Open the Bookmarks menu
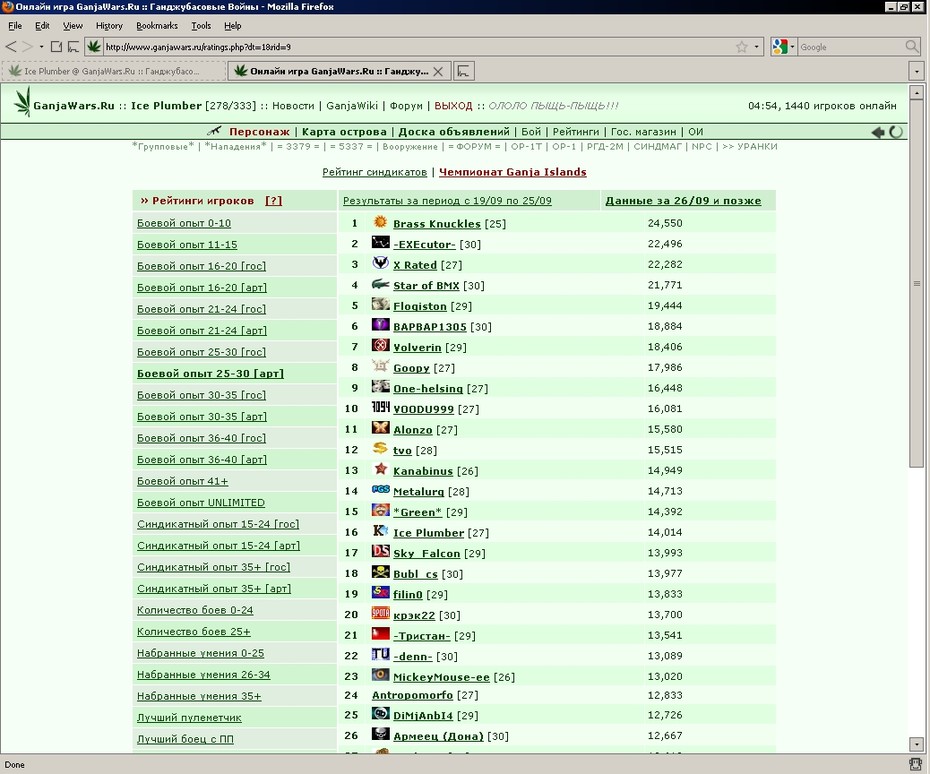Viewport: 930px width, 774px height. pyautogui.click(x=157, y=26)
